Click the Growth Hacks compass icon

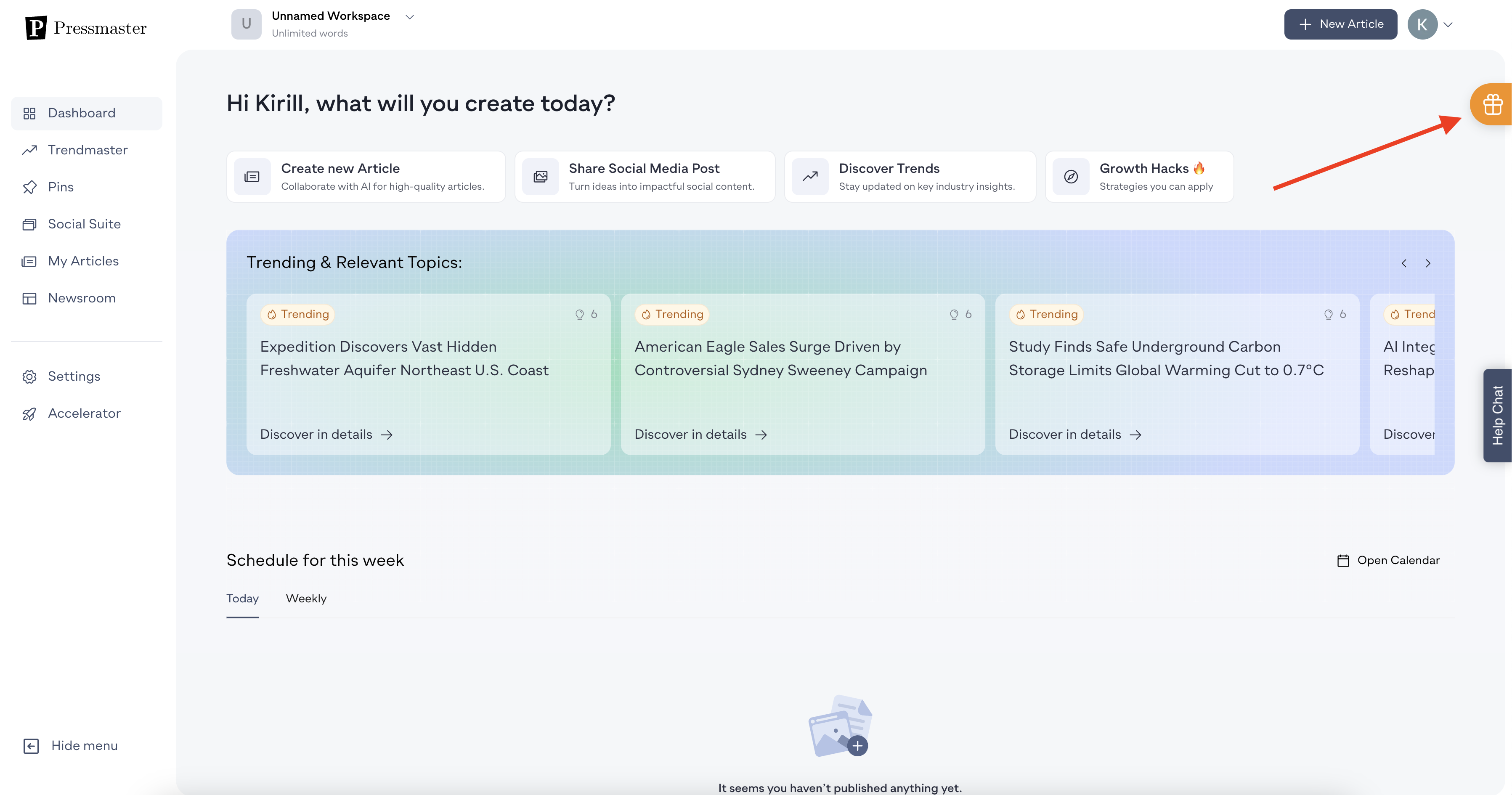click(x=1071, y=177)
